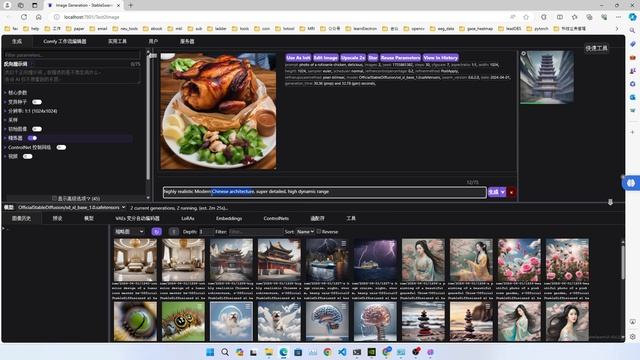Expand the resolution 1:1 (1024x1024) group
The height and width of the screenshot is (360, 640).
(x=31, y=111)
